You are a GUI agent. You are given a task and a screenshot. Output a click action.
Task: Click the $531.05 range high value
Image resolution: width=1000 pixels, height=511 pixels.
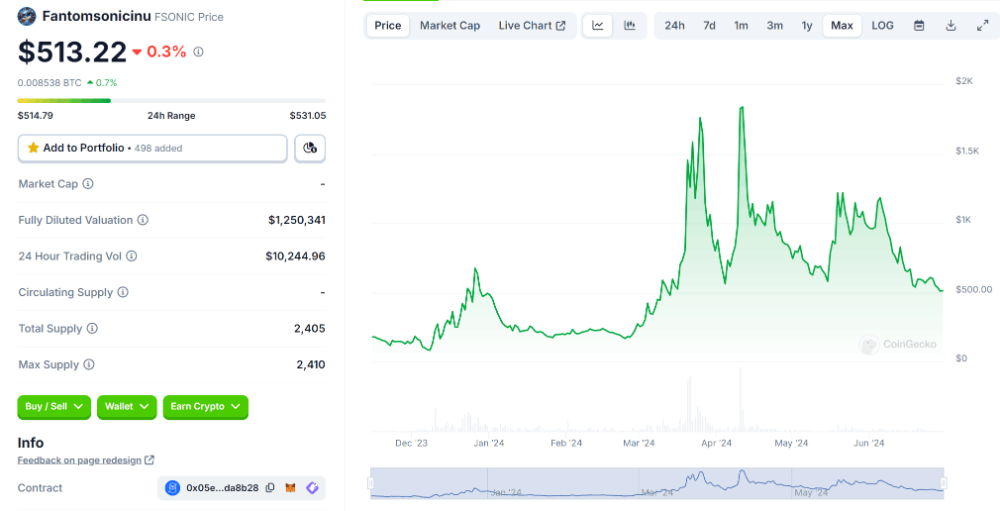(307, 115)
